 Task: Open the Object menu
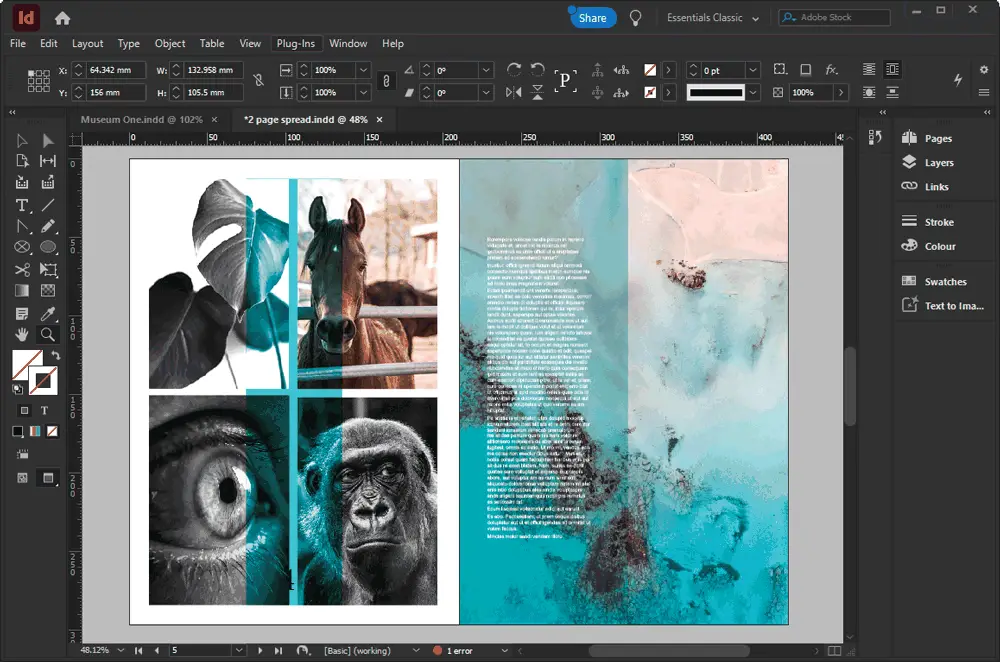point(170,43)
